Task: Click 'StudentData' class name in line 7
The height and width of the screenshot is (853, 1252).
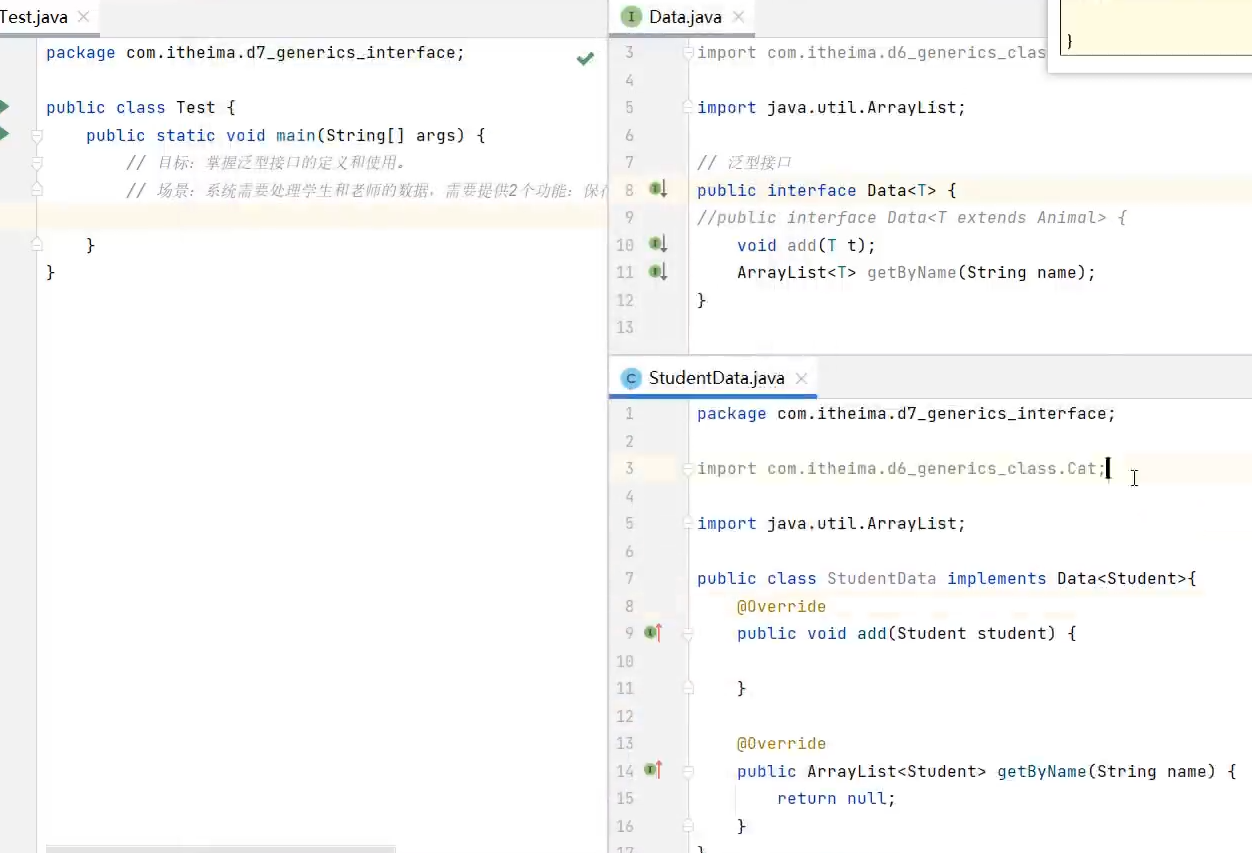Action: [882, 578]
